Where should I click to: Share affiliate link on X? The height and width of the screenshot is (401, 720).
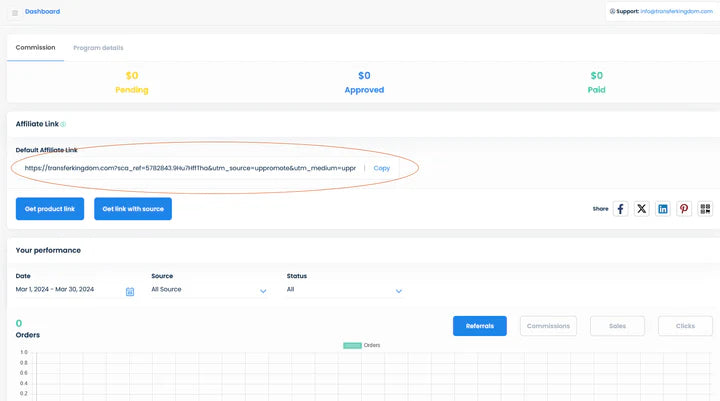pos(641,208)
